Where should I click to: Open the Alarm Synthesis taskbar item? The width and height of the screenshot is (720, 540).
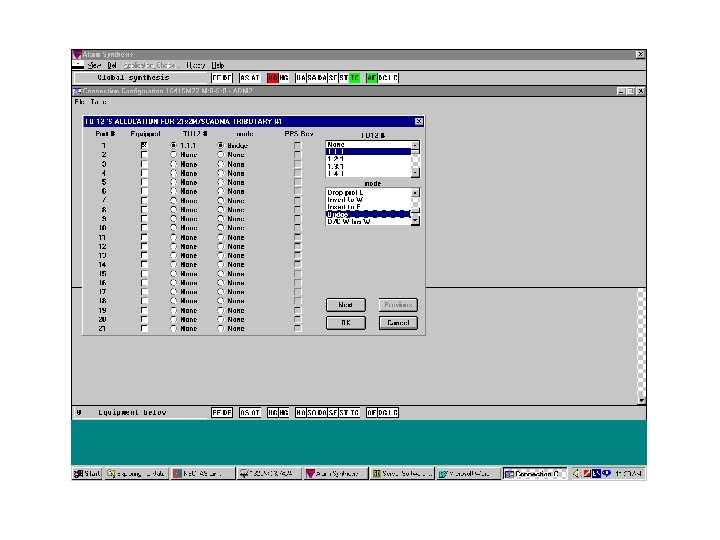coord(335,473)
